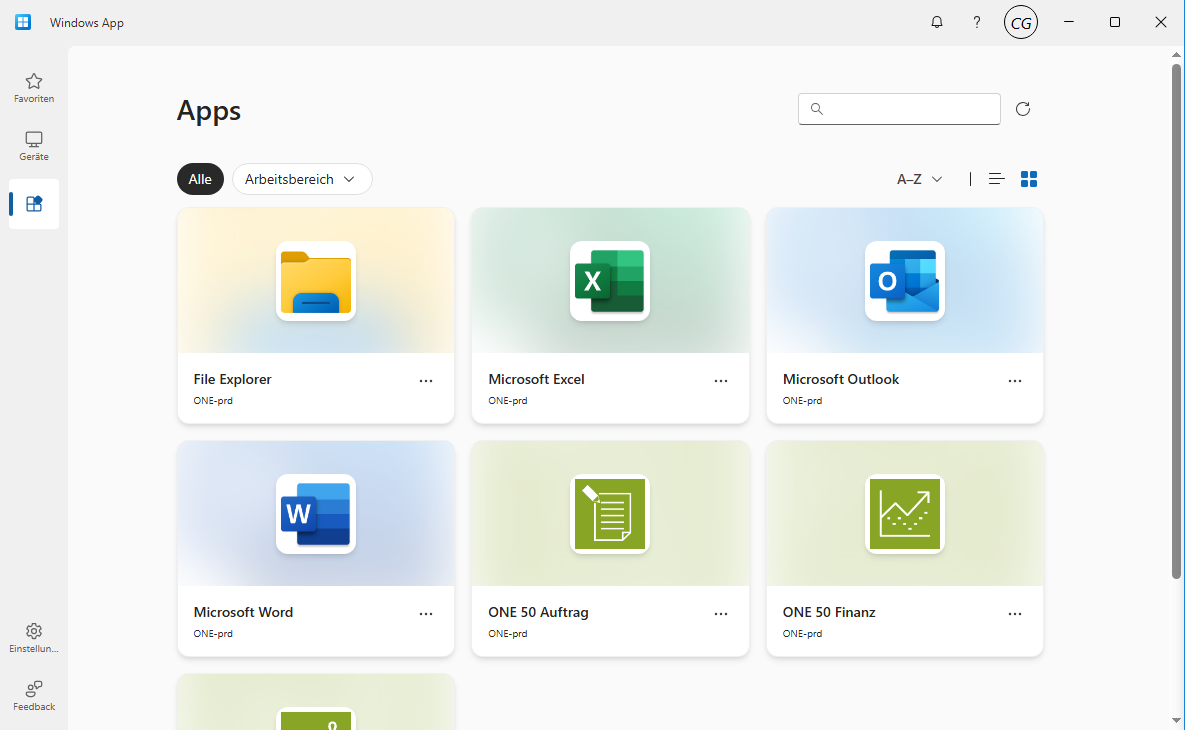Click the vertical scrollbar thumb
The image size is (1185, 730).
tap(1176, 321)
